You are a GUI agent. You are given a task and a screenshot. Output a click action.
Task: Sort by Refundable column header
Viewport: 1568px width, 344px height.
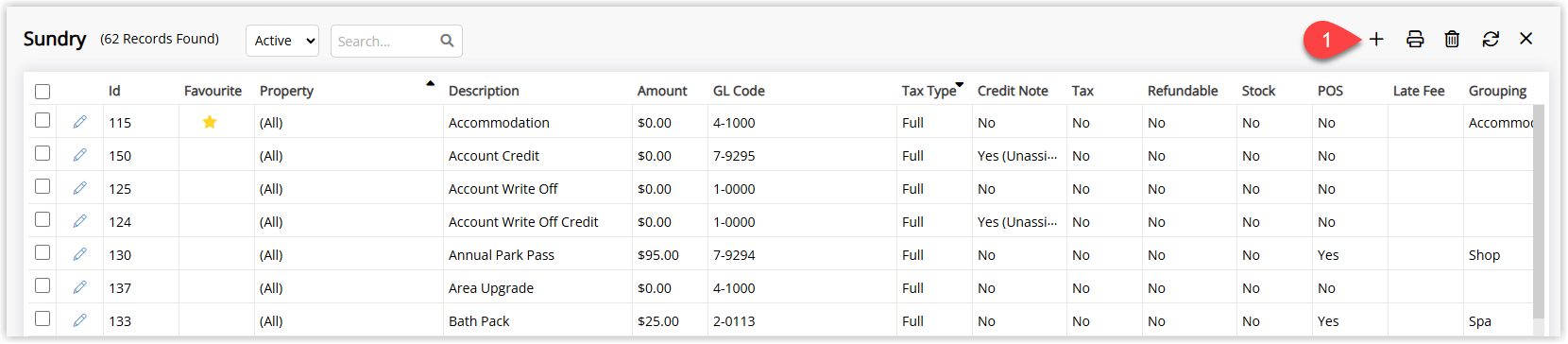(1183, 91)
